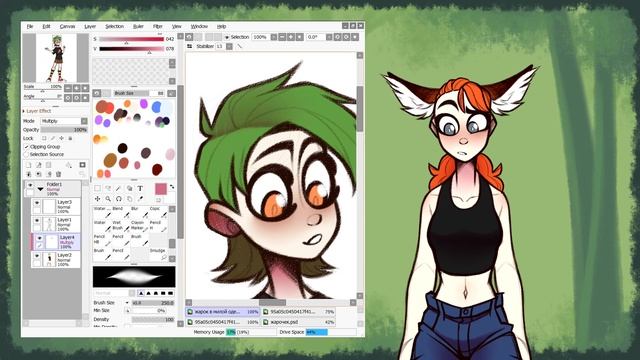Hide Layer1 with its eye icon
The width and height of the screenshot is (640, 360).
(x=37, y=220)
